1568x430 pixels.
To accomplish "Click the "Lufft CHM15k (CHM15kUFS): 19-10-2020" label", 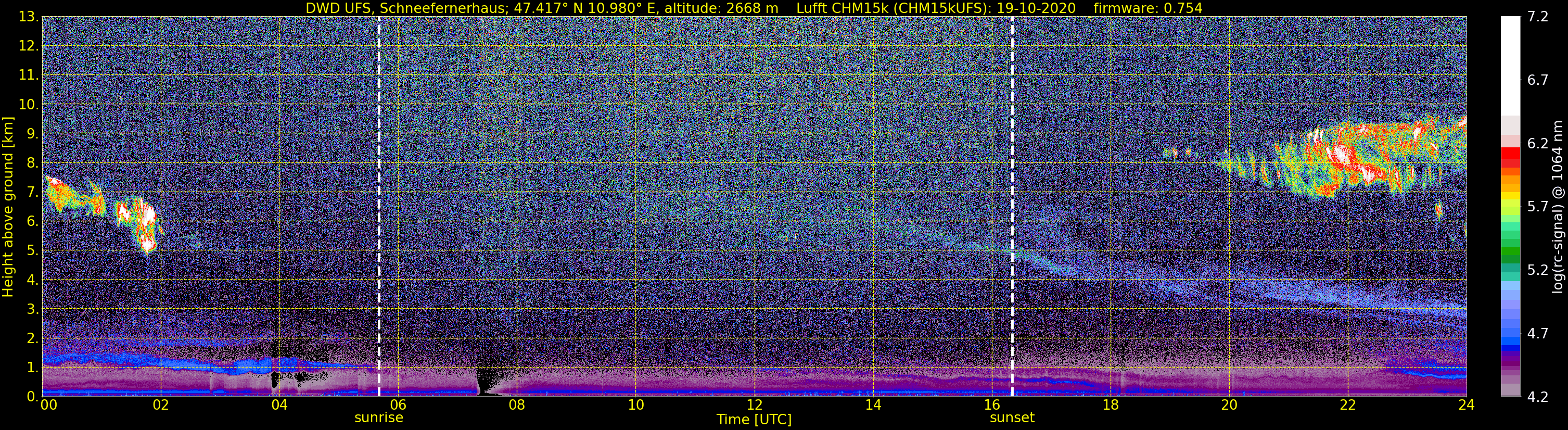I will 936,8.
